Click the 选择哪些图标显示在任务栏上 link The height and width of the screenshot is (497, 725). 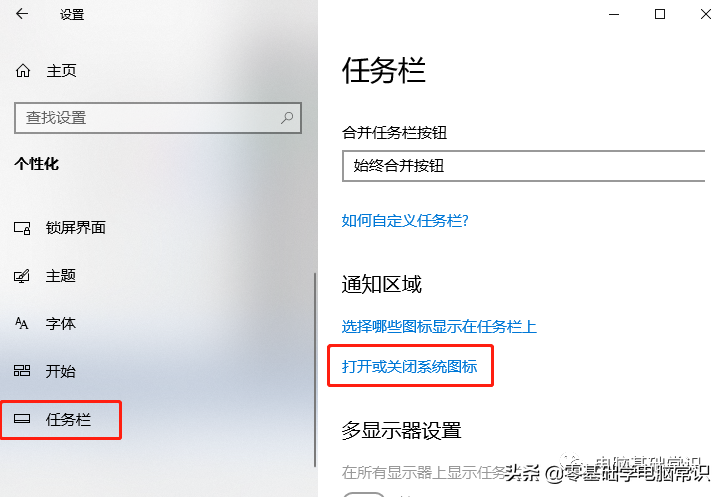click(x=439, y=327)
